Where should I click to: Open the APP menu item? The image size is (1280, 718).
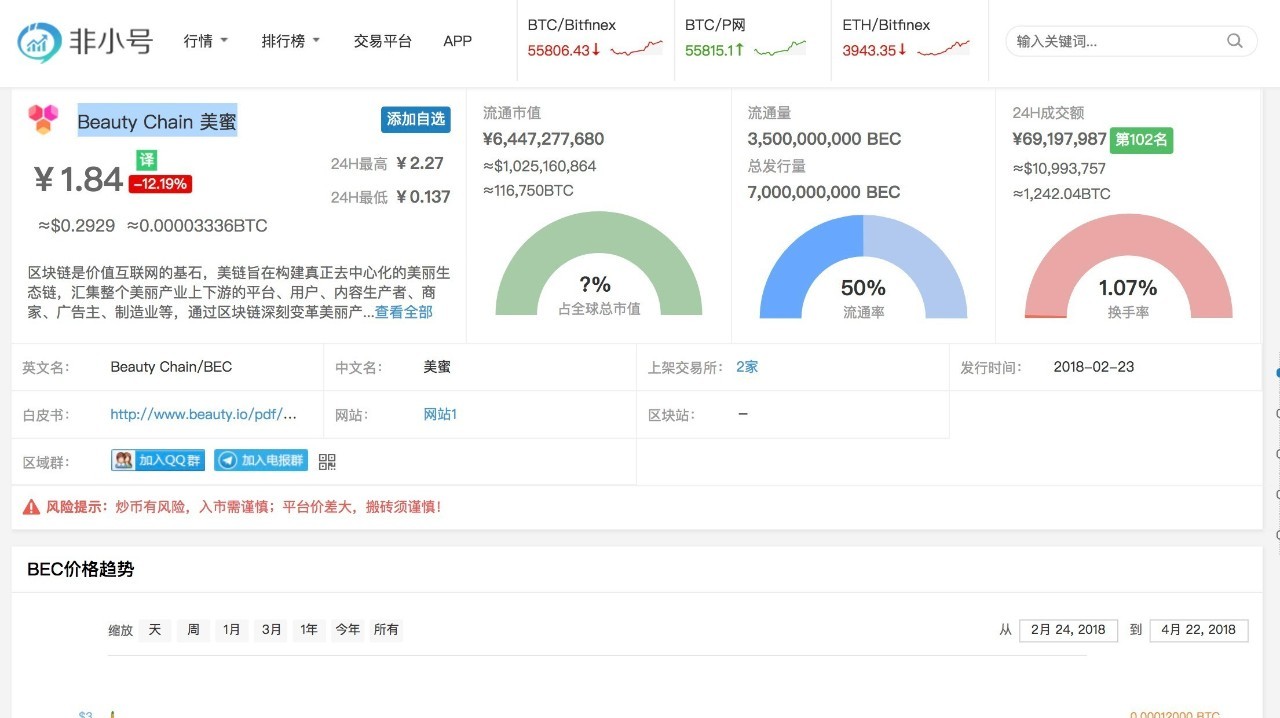[457, 41]
